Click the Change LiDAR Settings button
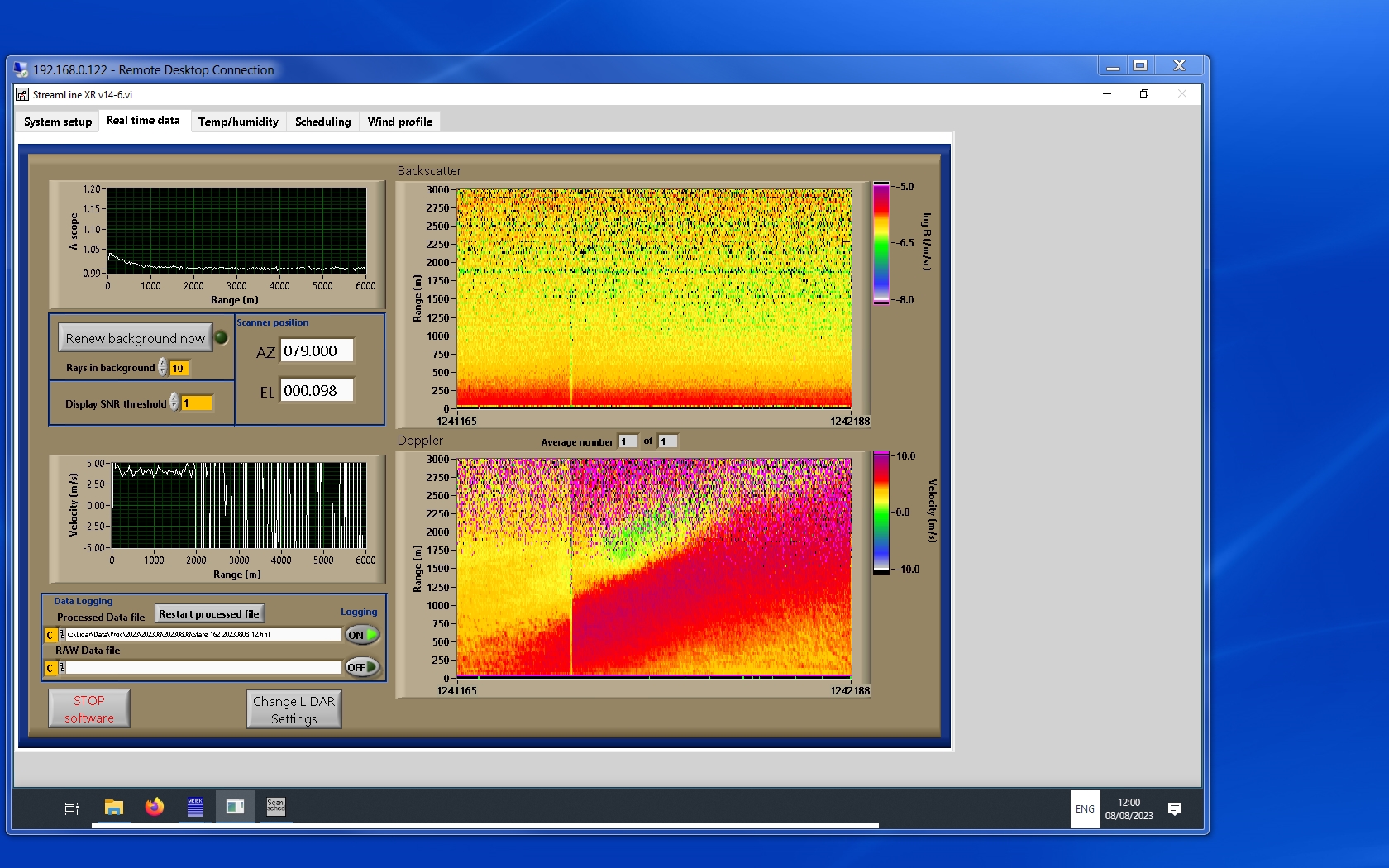This screenshot has width=1389, height=868. pyautogui.click(x=294, y=709)
